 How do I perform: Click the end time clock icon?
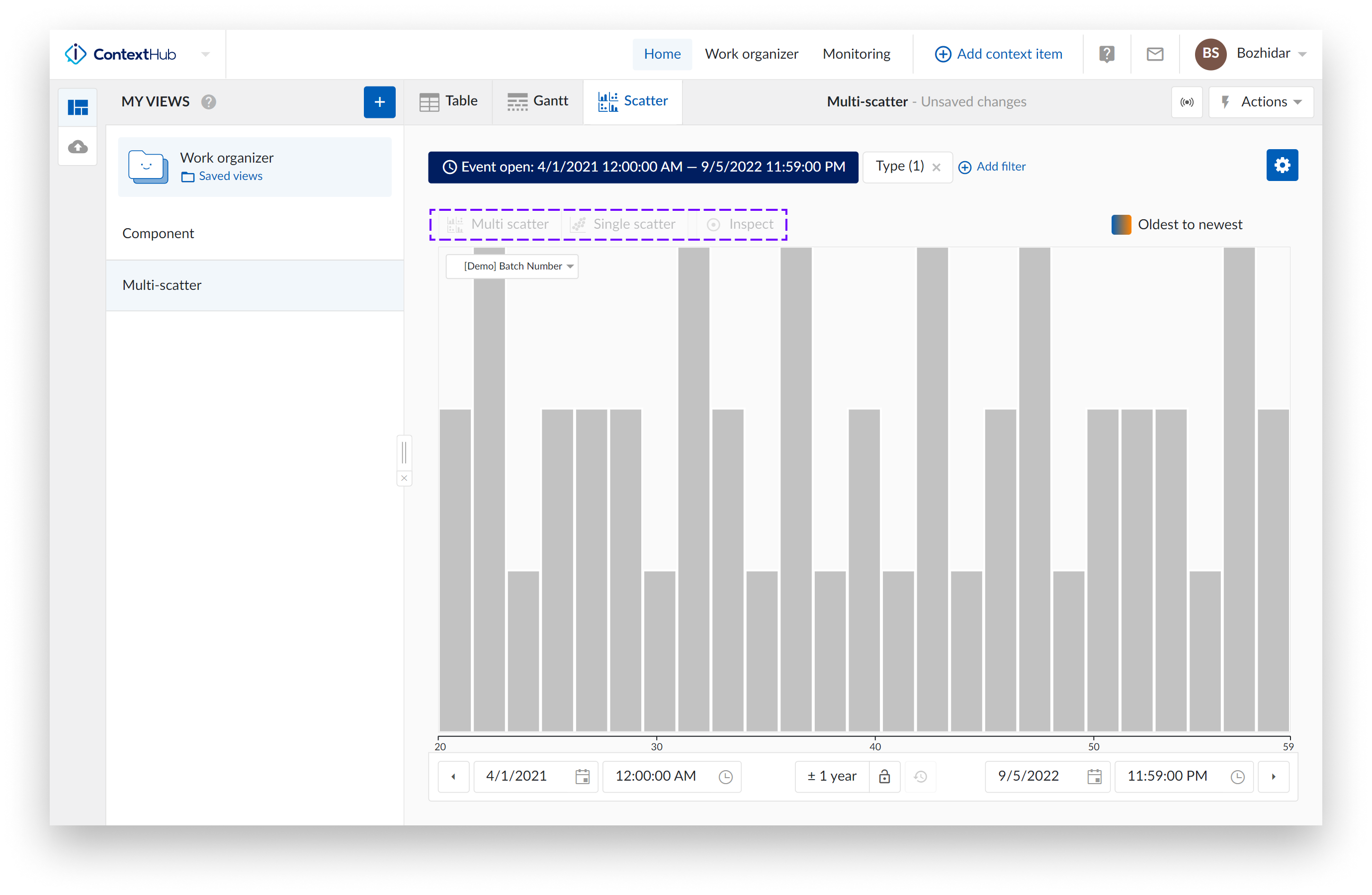click(1237, 776)
